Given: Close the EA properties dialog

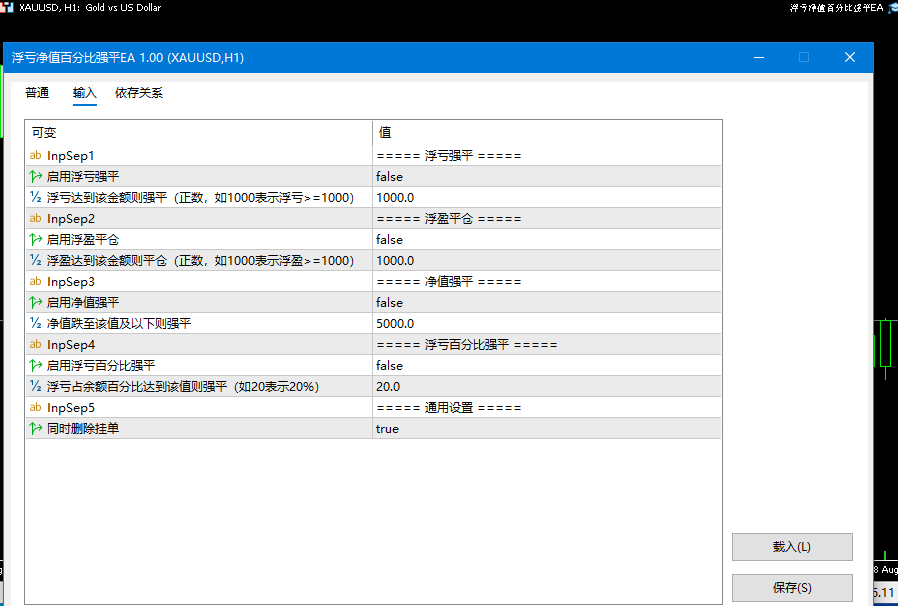Looking at the screenshot, I should click(850, 57).
